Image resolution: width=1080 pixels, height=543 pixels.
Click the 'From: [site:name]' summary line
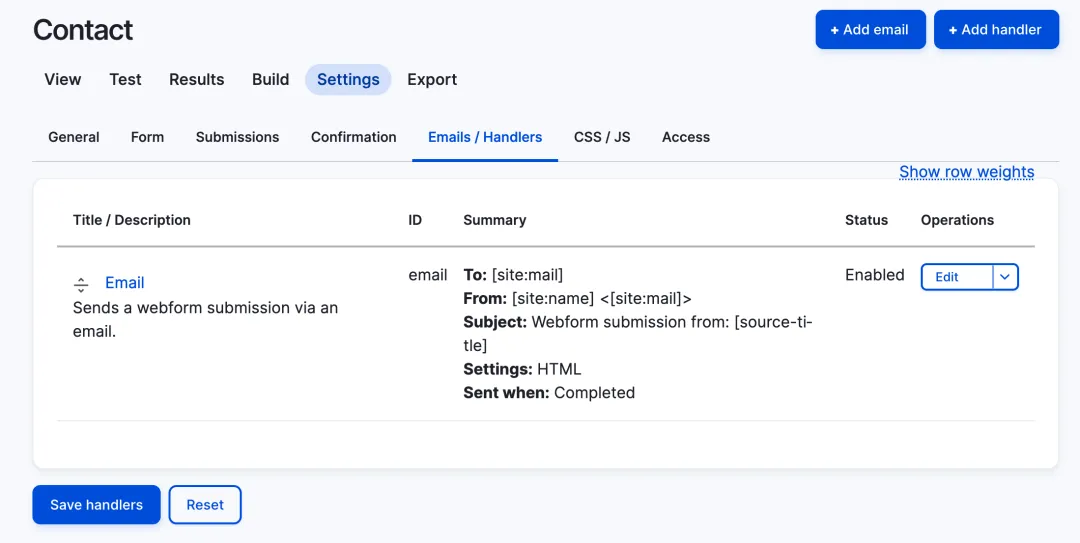(577, 298)
